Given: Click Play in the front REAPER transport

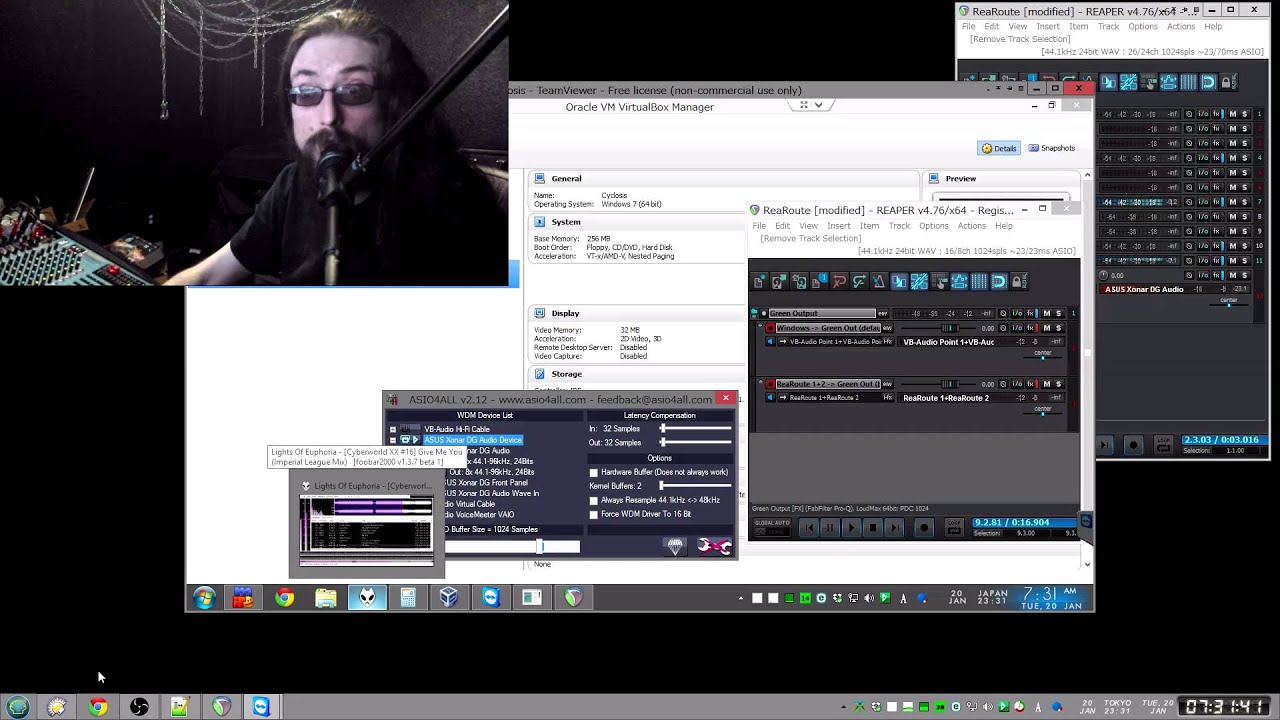Looking at the screenshot, I should (851, 527).
